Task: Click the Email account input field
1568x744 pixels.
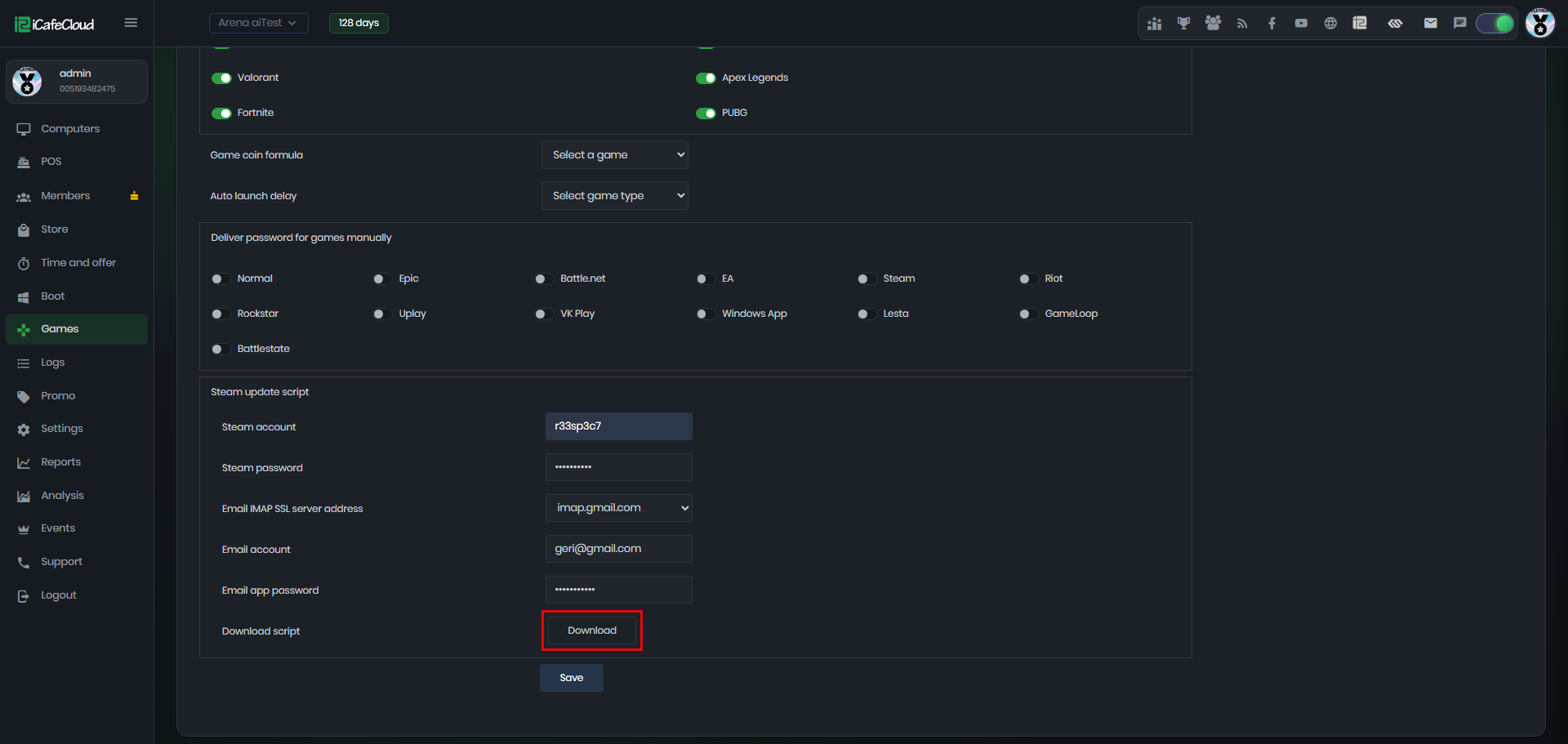Action: (x=618, y=549)
